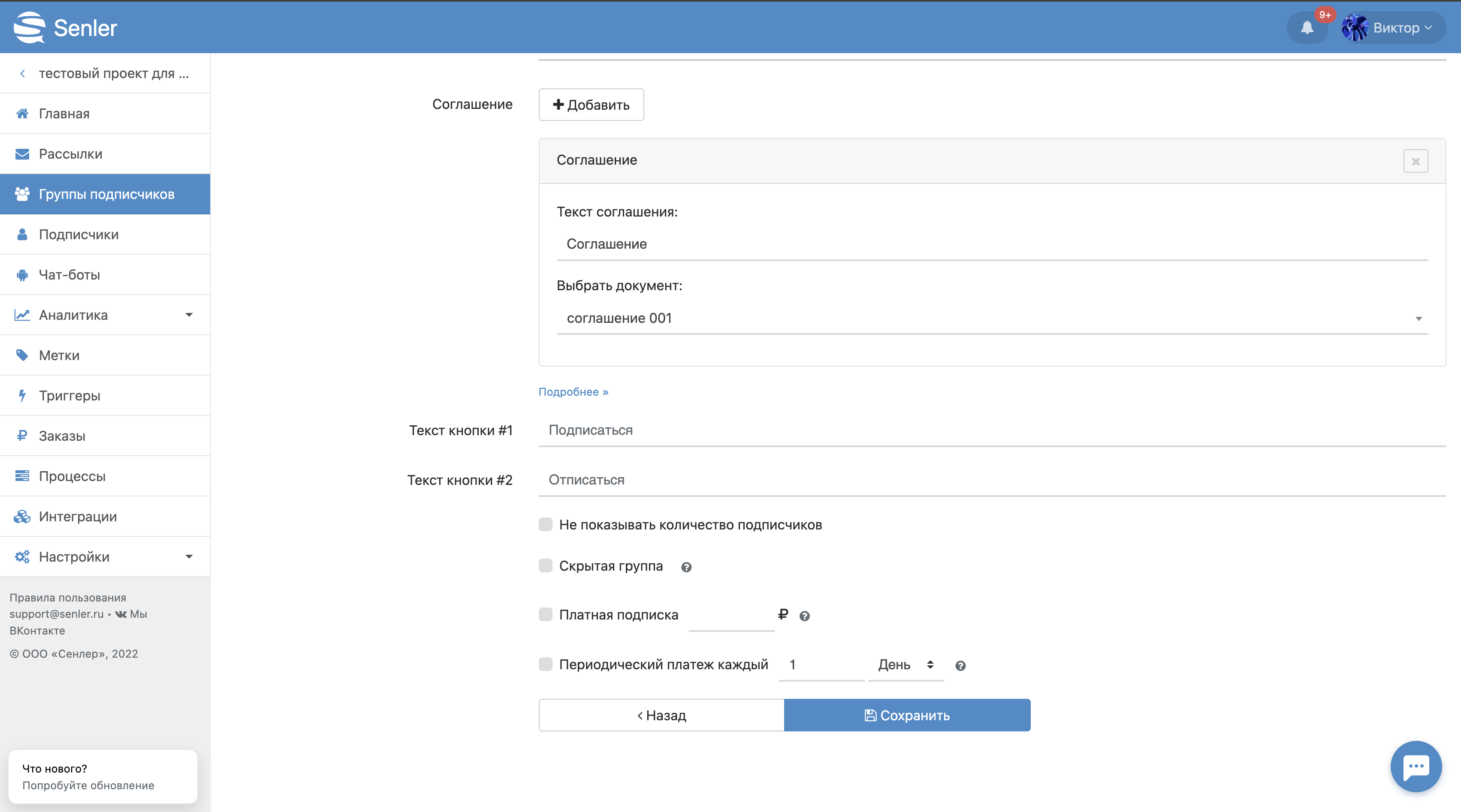Enable Не показывать количество подписчиков checkbox
Viewport: 1461px width, 812px height.
pyautogui.click(x=546, y=524)
